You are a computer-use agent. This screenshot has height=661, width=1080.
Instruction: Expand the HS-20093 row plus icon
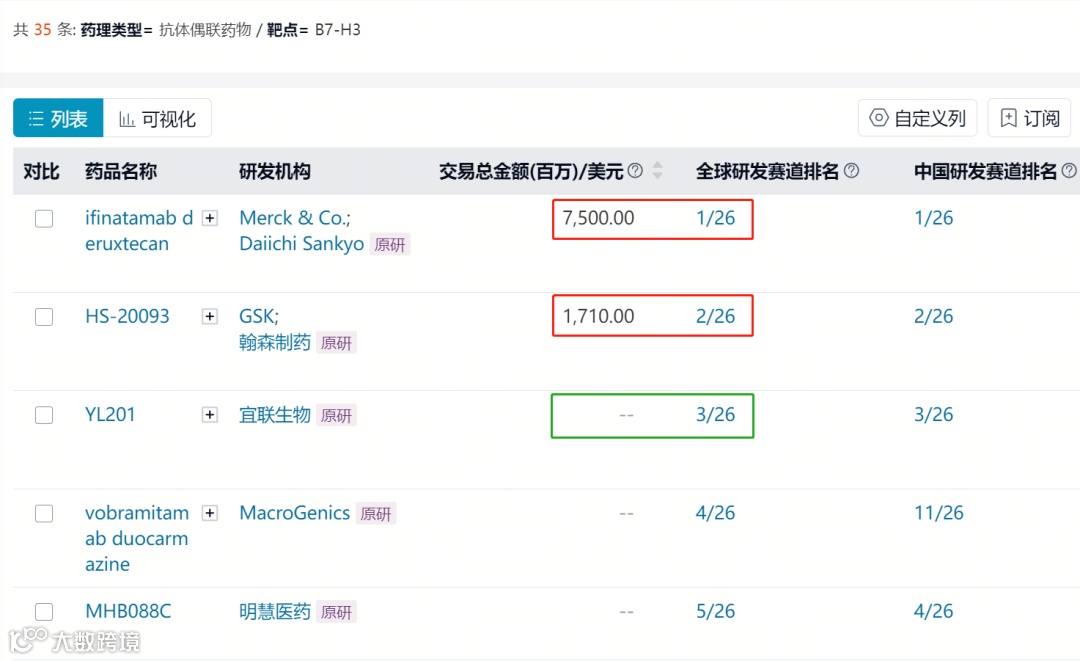[x=210, y=316]
